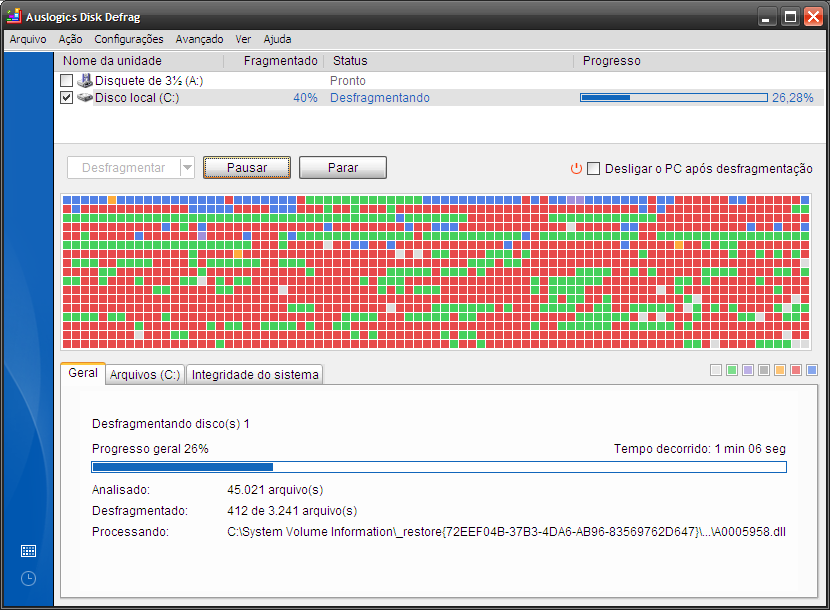The width and height of the screenshot is (830, 610).
Task: Select the orange legend color square
Action: click(780, 370)
